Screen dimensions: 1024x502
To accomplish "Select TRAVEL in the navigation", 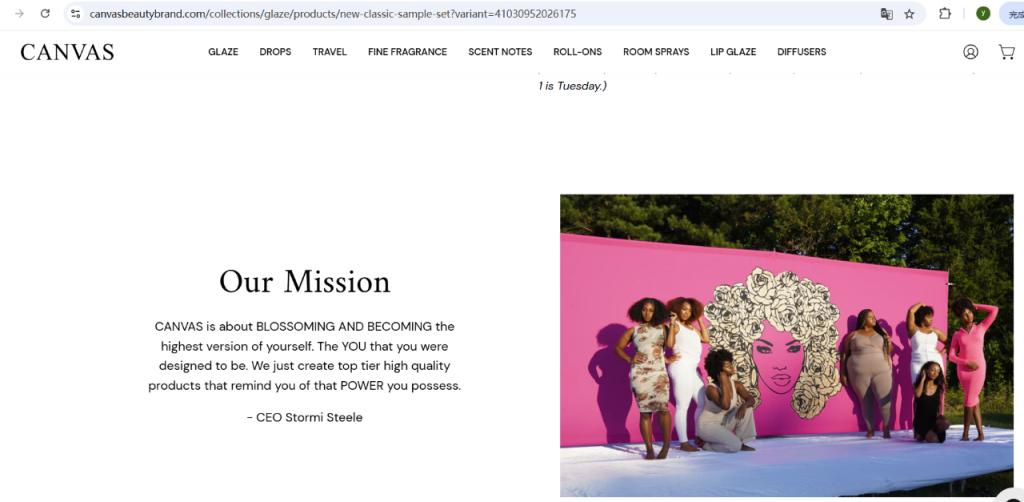I will tap(330, 52).
